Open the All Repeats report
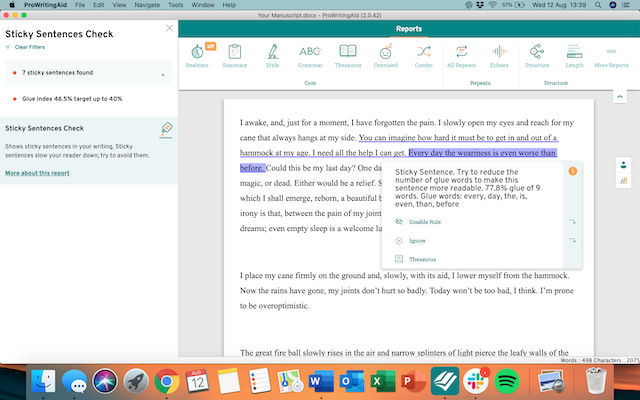The image size is (640, 400). pyautogui.click(x=461, y=56)
